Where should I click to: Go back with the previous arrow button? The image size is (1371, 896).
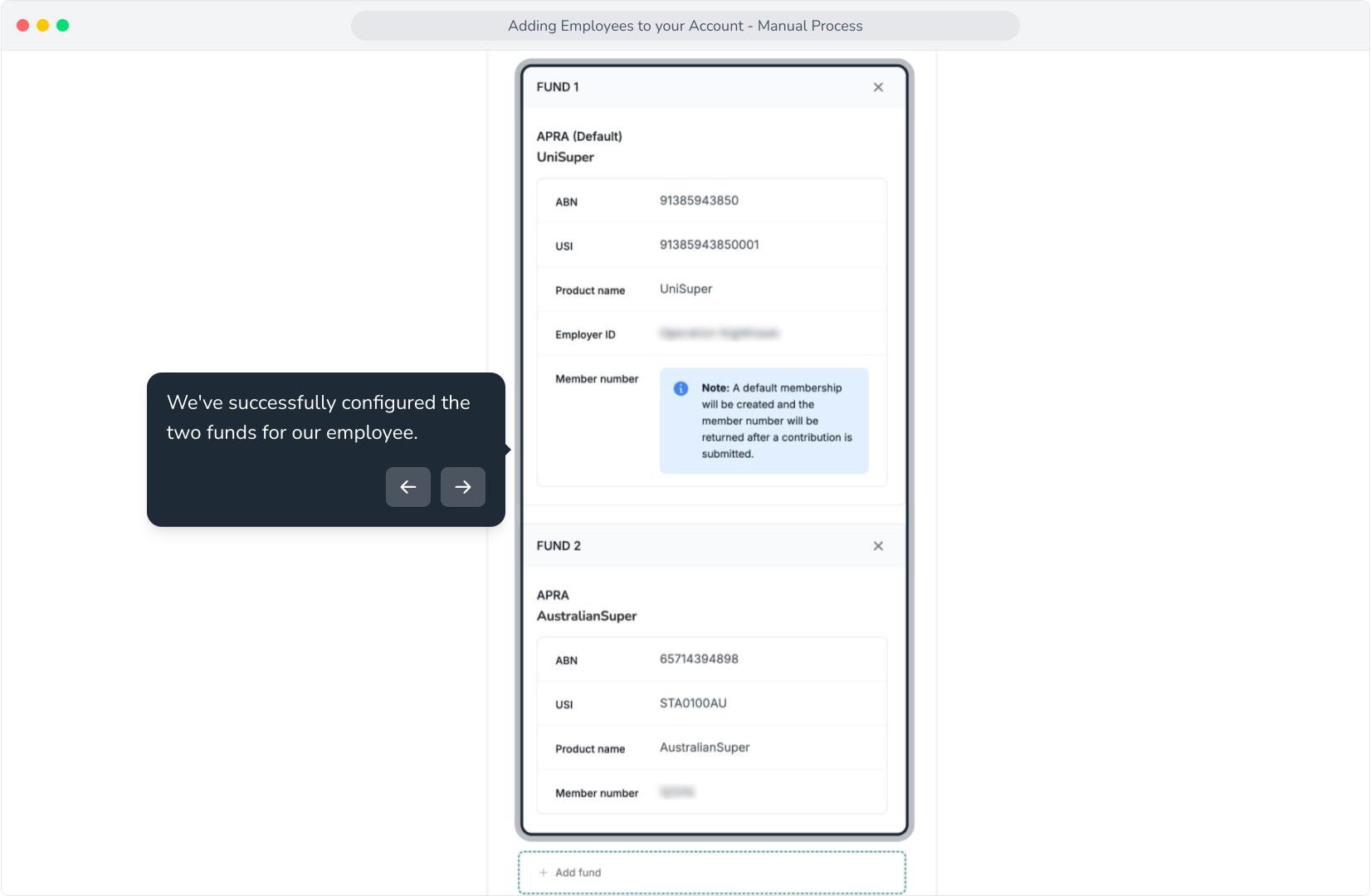point(408,487)
